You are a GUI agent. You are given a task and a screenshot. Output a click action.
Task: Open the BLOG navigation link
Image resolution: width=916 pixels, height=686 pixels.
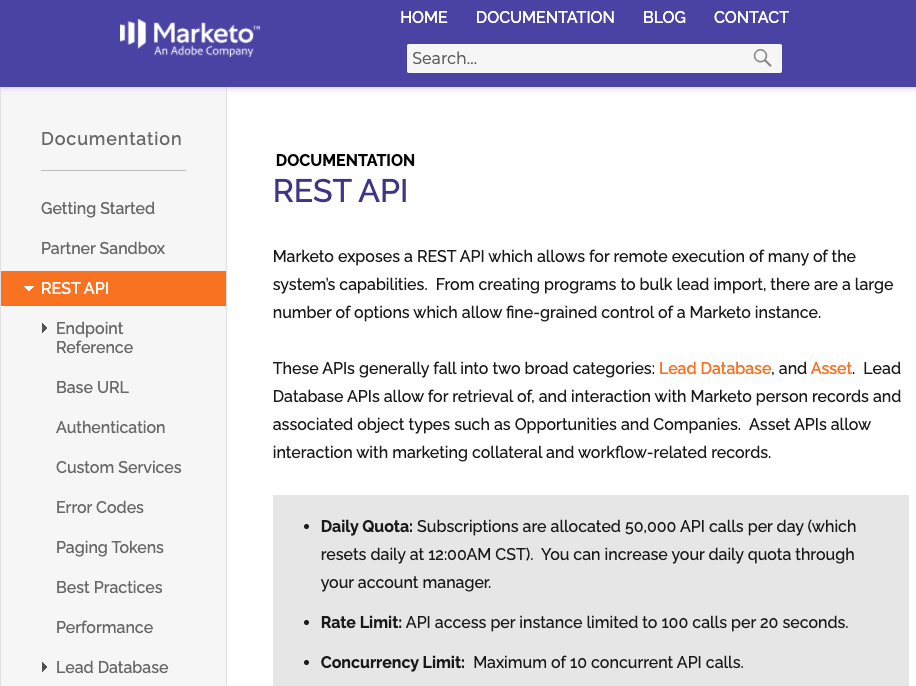pyautogui.click(x=664, y=17)
